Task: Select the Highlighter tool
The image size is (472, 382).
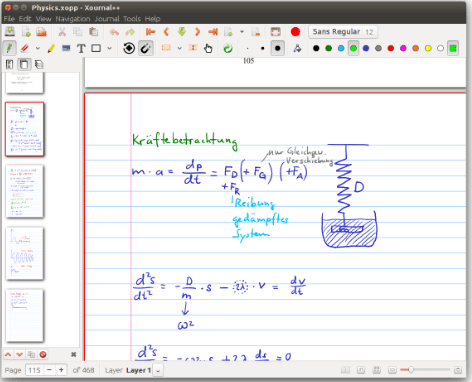Action: coord(51,49)
